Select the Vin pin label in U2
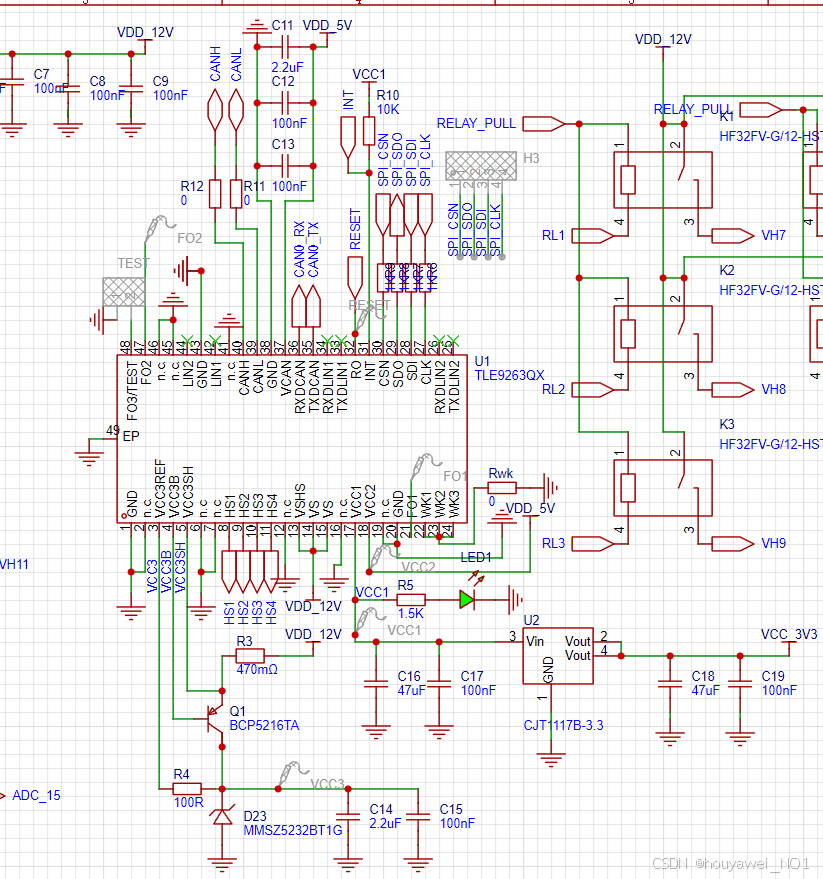The image size is (823, 879). (535, 641)
